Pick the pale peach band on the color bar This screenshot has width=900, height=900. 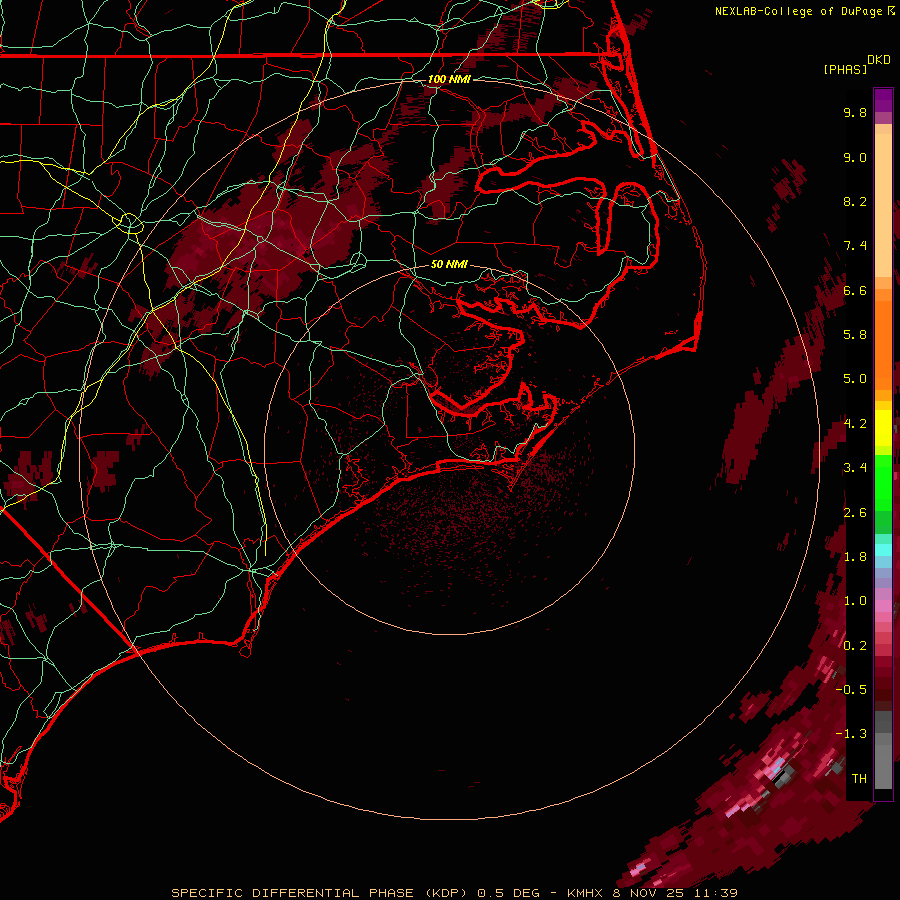tap(883, 207)
